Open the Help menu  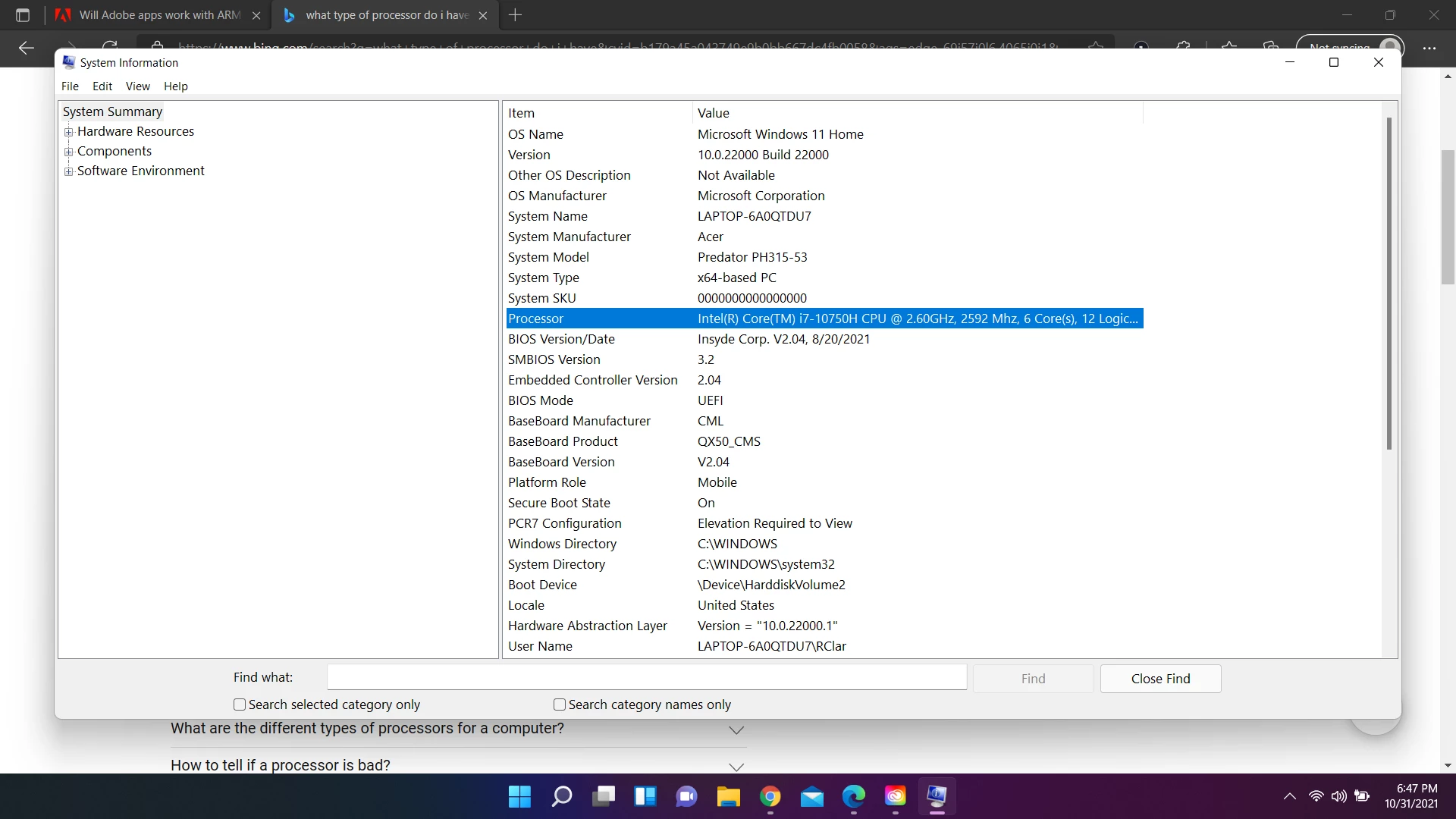click(176, 86)
